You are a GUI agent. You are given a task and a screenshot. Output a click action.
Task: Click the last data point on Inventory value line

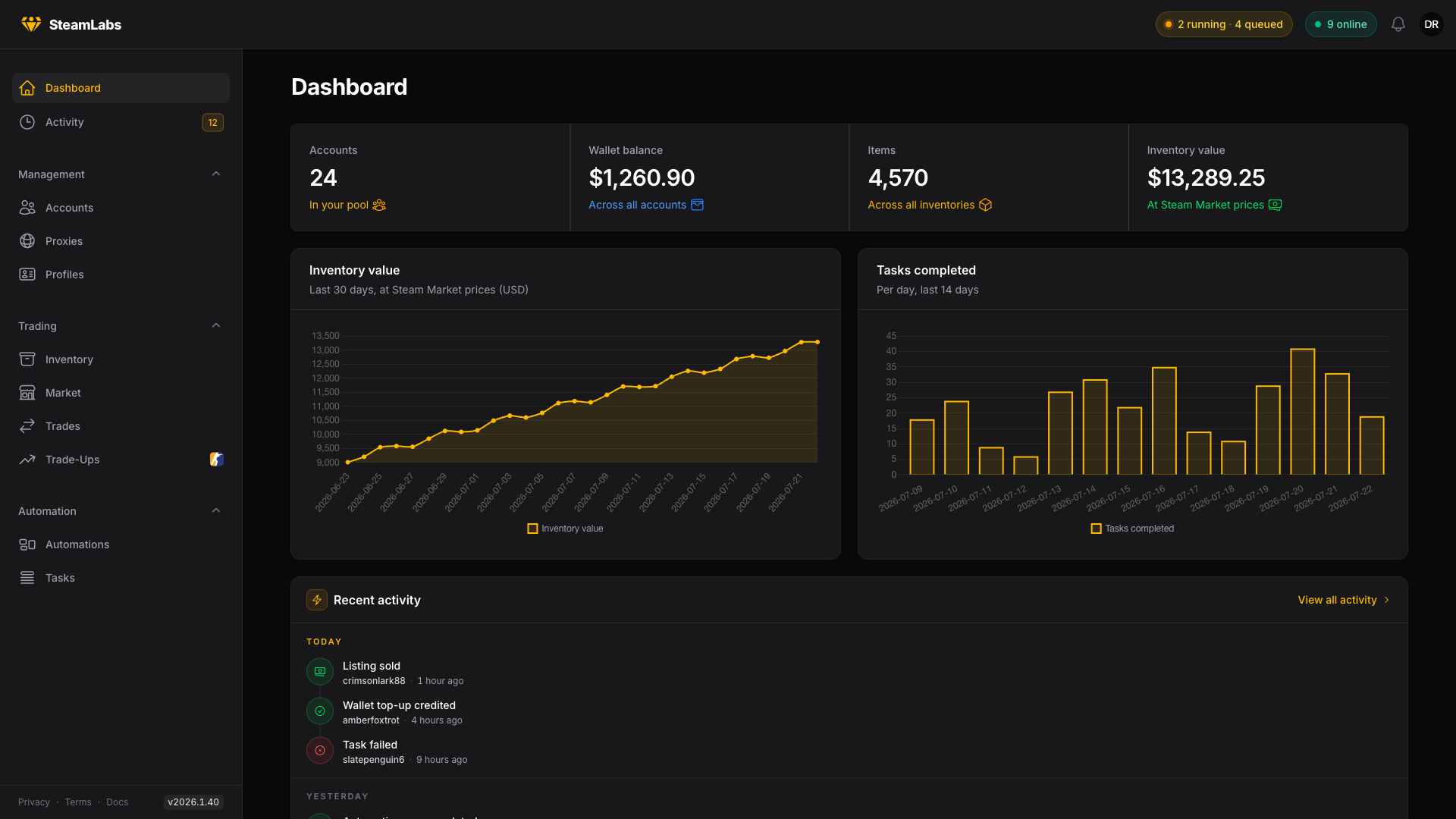point(817,342)
